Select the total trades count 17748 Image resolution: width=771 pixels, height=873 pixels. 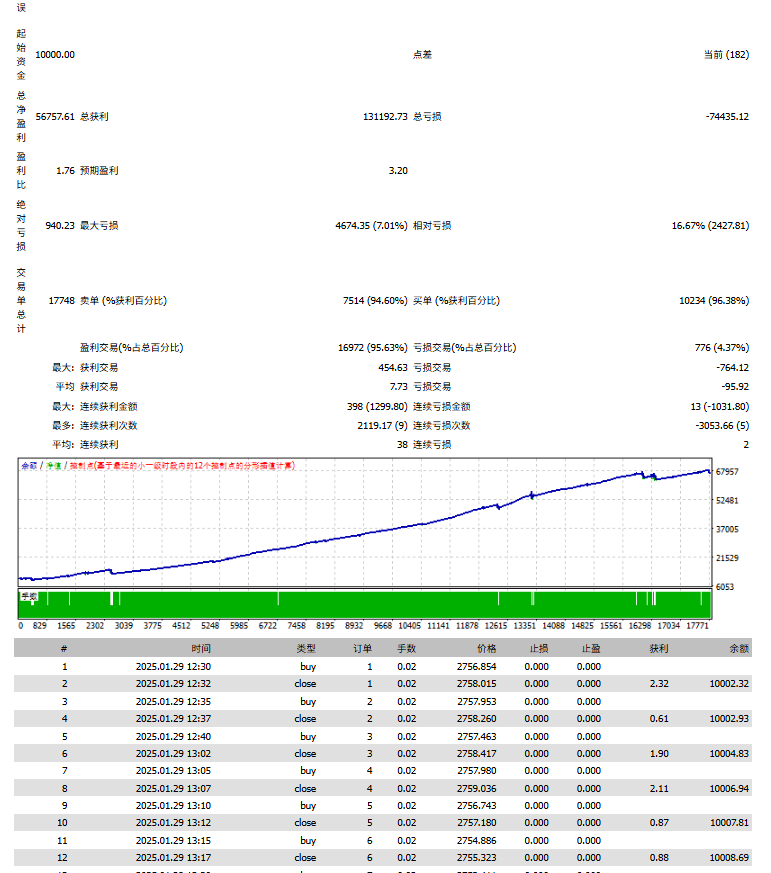tap(61, 301)
